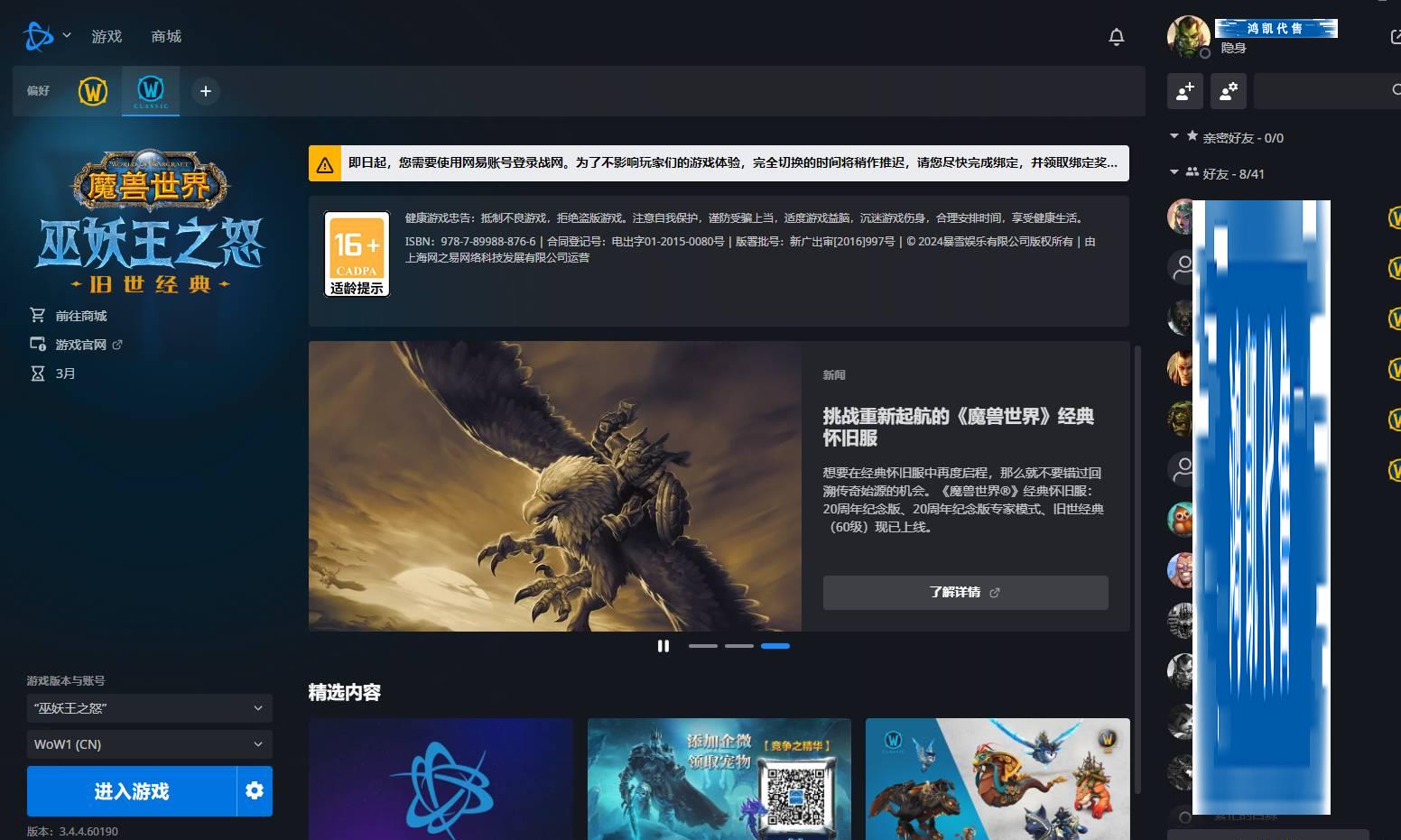Click the main content vertical scrollbar
This screenshot has width=1401, height=840.
(x=1137, y=568)
